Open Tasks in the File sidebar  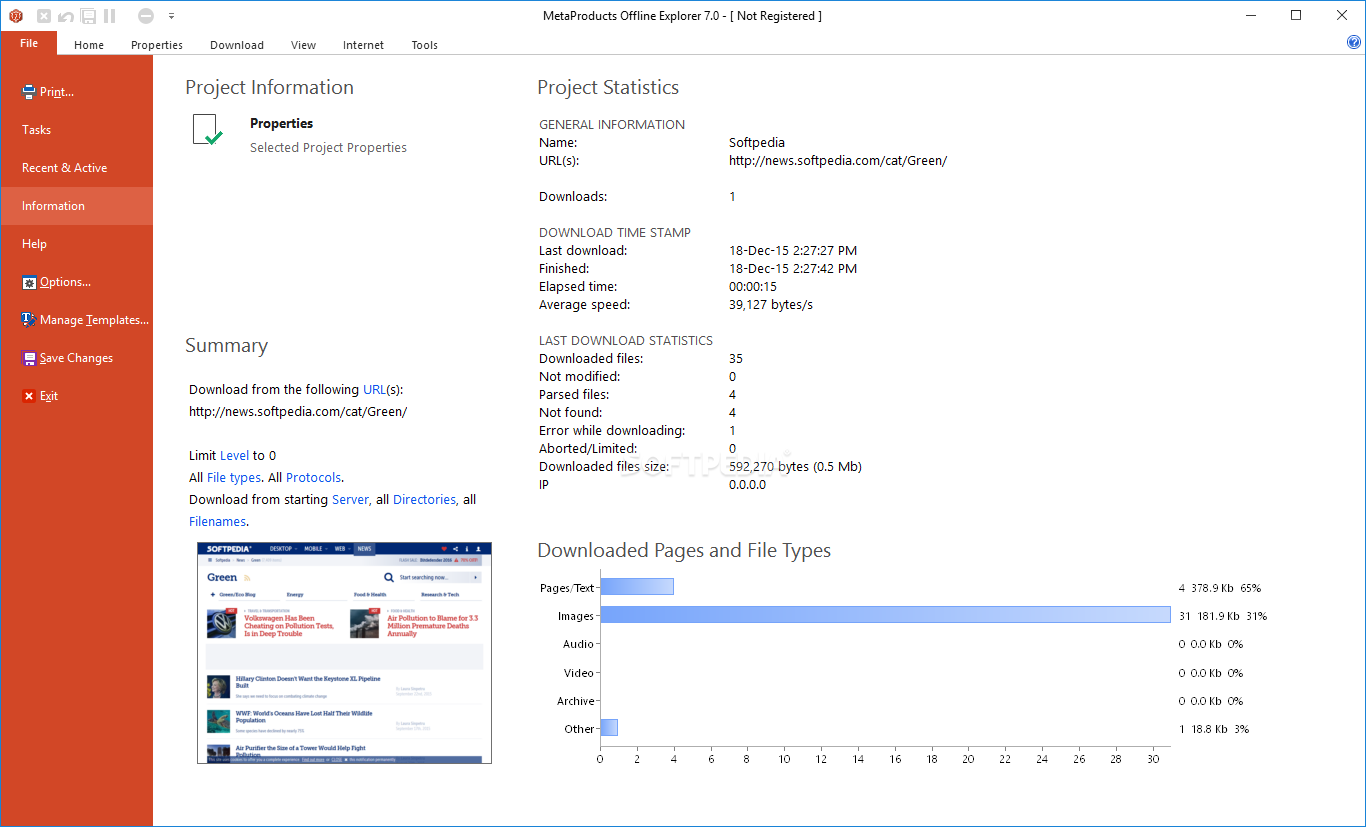tap(77, 130)
